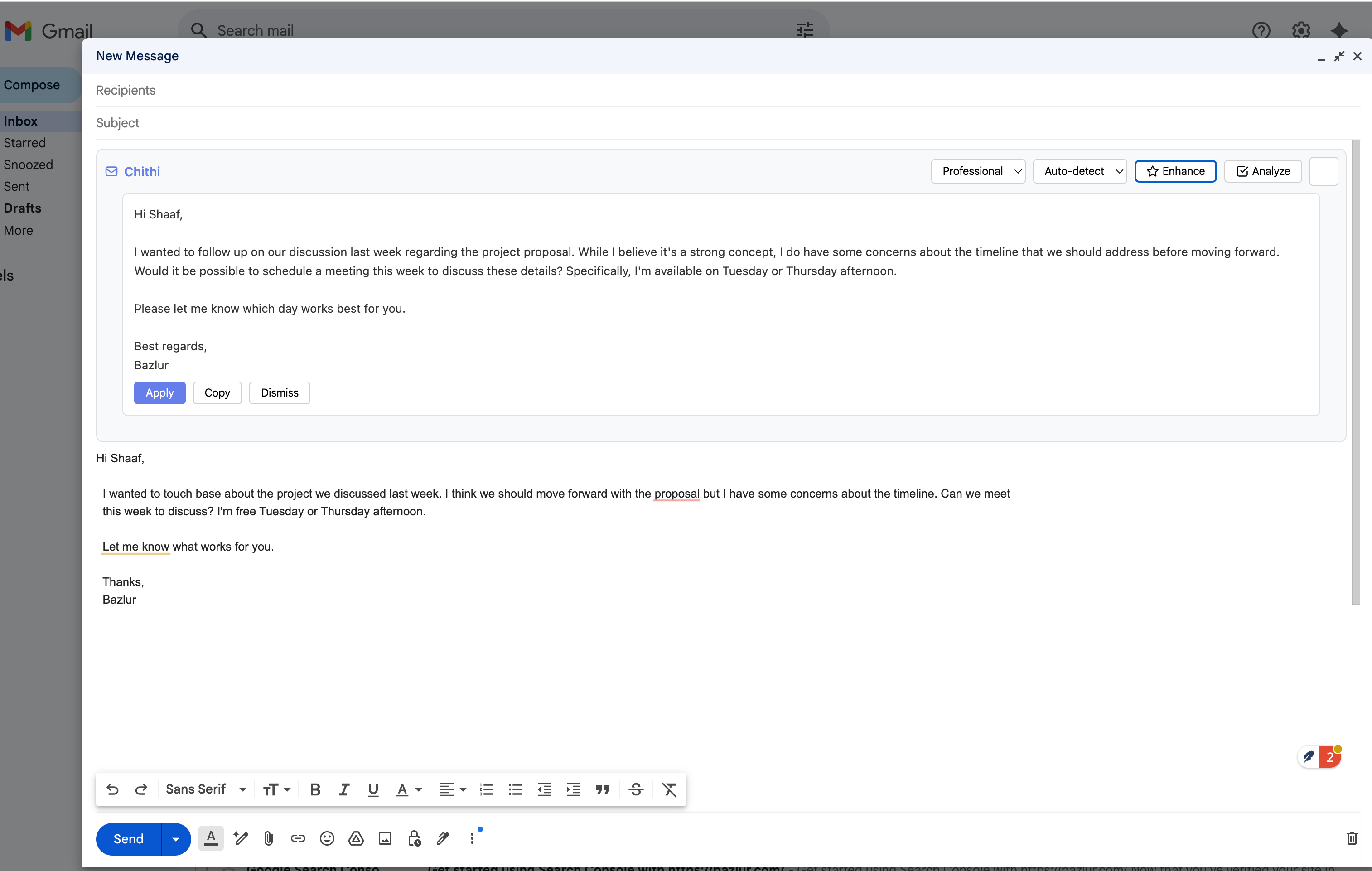The image size is (1372, 871).
Task: Open the emoji picker icon
Action: (x=327, y=838)
